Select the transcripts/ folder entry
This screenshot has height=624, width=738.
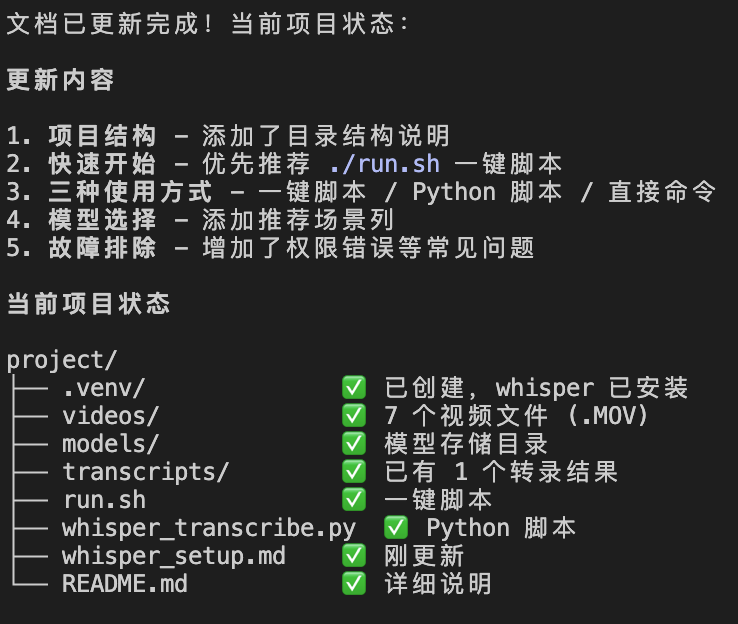(x=145, y=472)
